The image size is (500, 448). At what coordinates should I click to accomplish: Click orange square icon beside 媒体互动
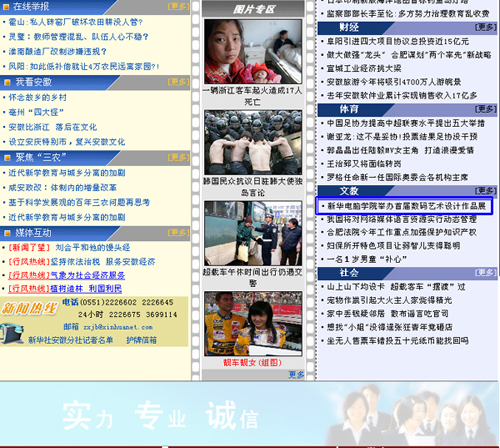tap(7, 233)
